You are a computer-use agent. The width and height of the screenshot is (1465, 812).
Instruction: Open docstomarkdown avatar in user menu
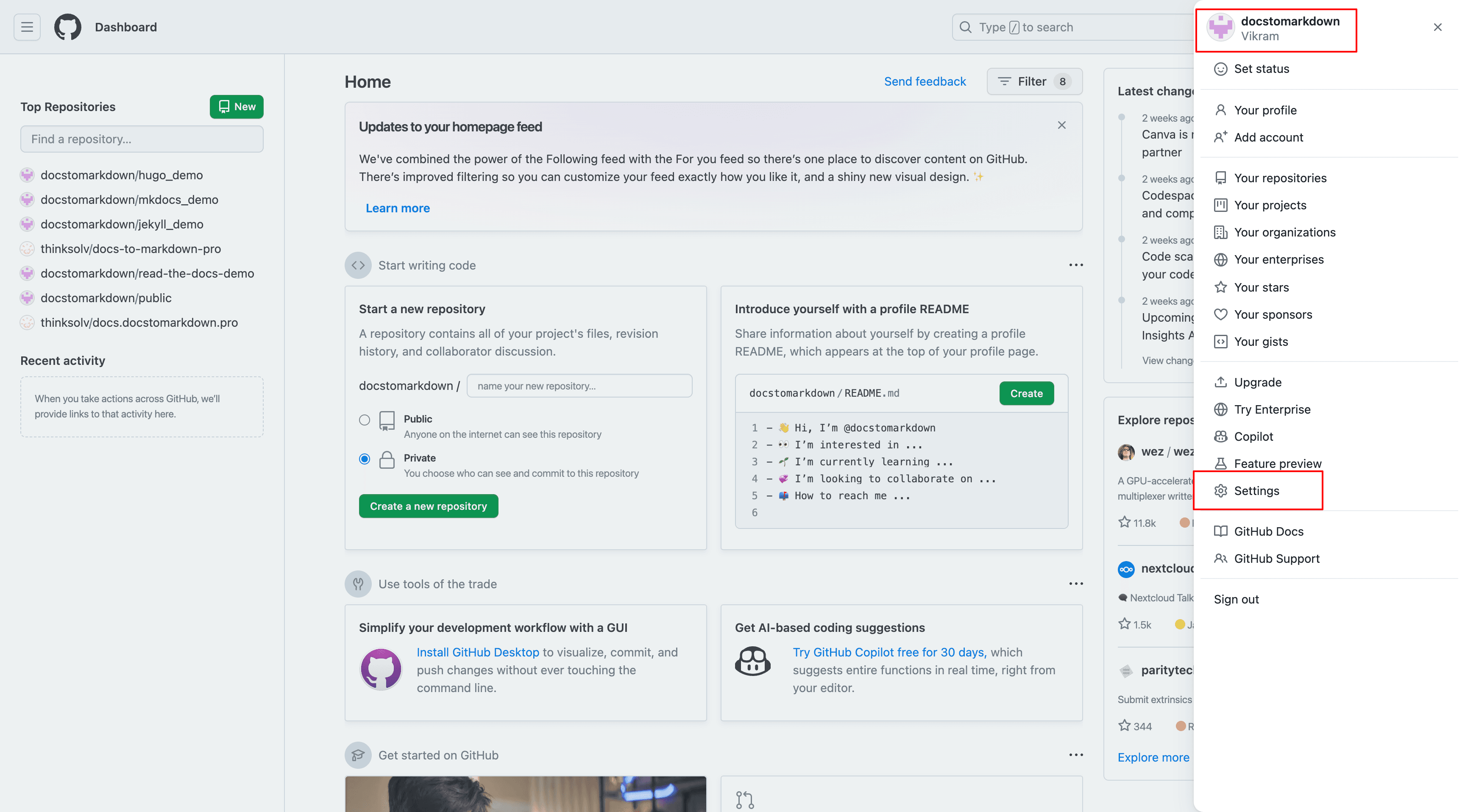coord(1220,28)
